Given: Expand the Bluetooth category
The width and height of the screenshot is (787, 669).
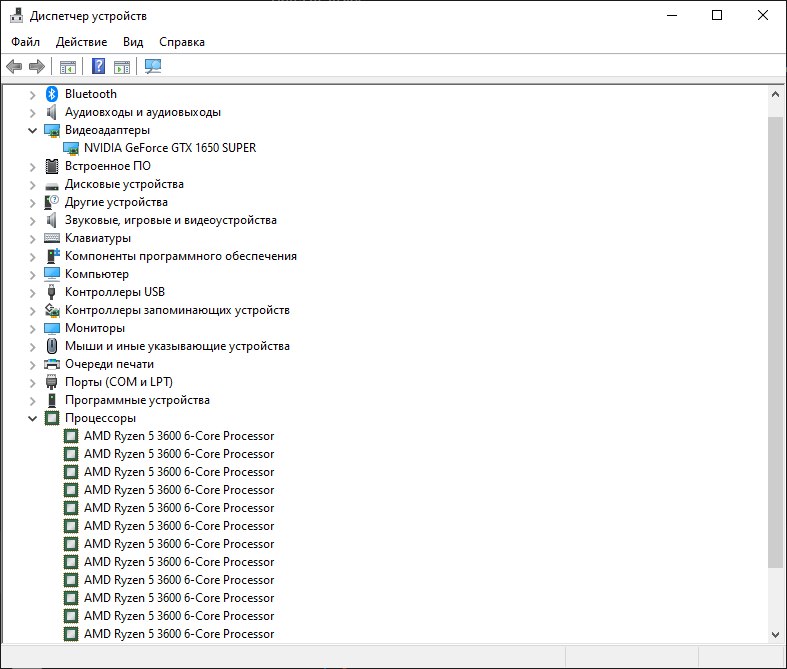Looking at the screenshot, I should [33, 95].
